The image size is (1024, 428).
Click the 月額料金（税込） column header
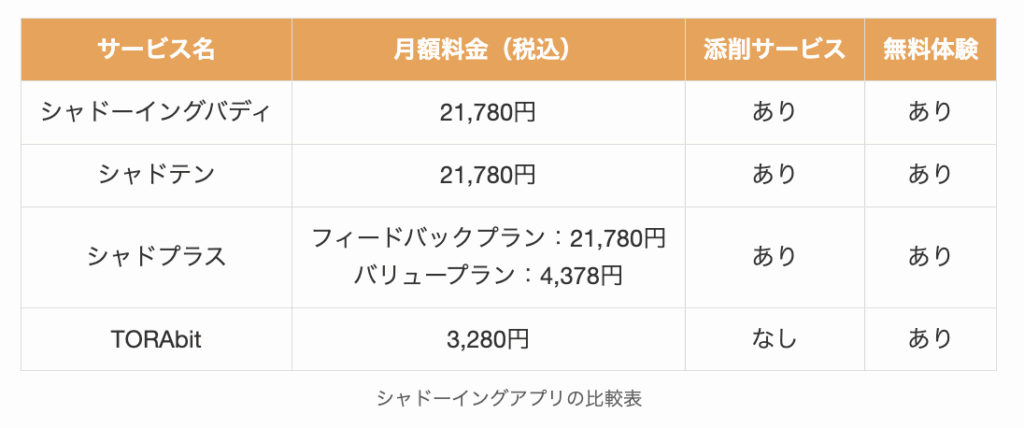click(x=488, y=49)
